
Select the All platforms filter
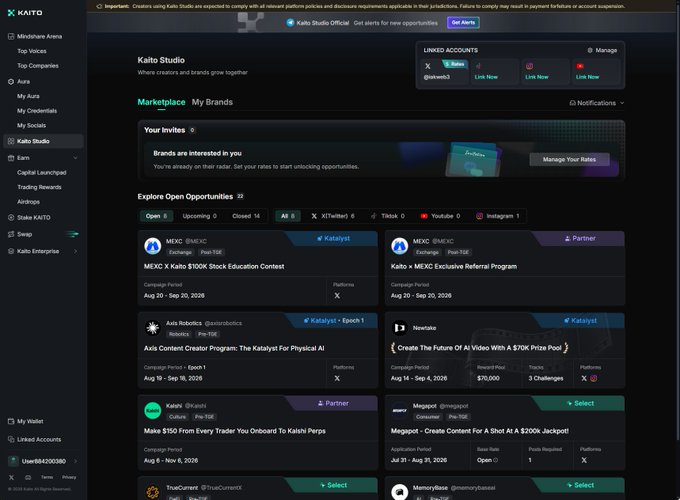288,216
